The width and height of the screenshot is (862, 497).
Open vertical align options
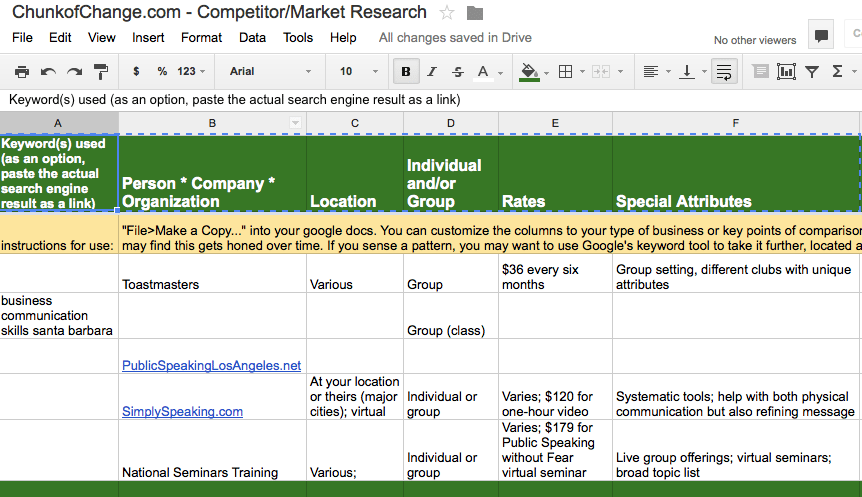pos(687,71)
